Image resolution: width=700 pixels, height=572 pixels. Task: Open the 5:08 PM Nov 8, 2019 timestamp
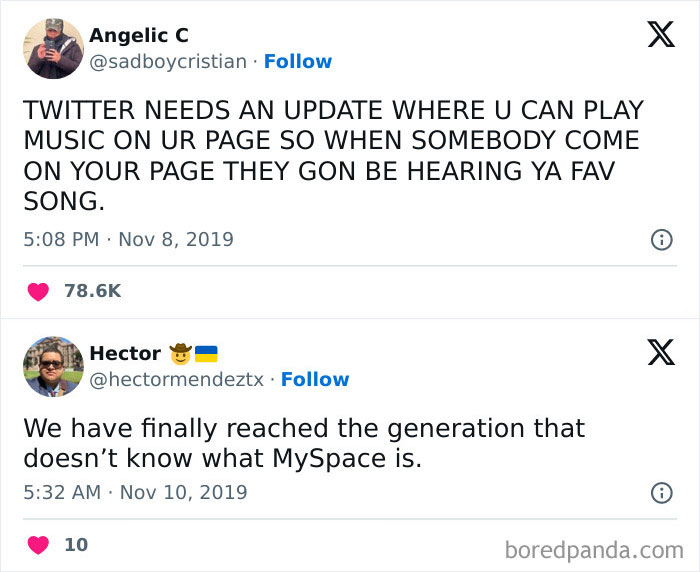coord(129,239)
